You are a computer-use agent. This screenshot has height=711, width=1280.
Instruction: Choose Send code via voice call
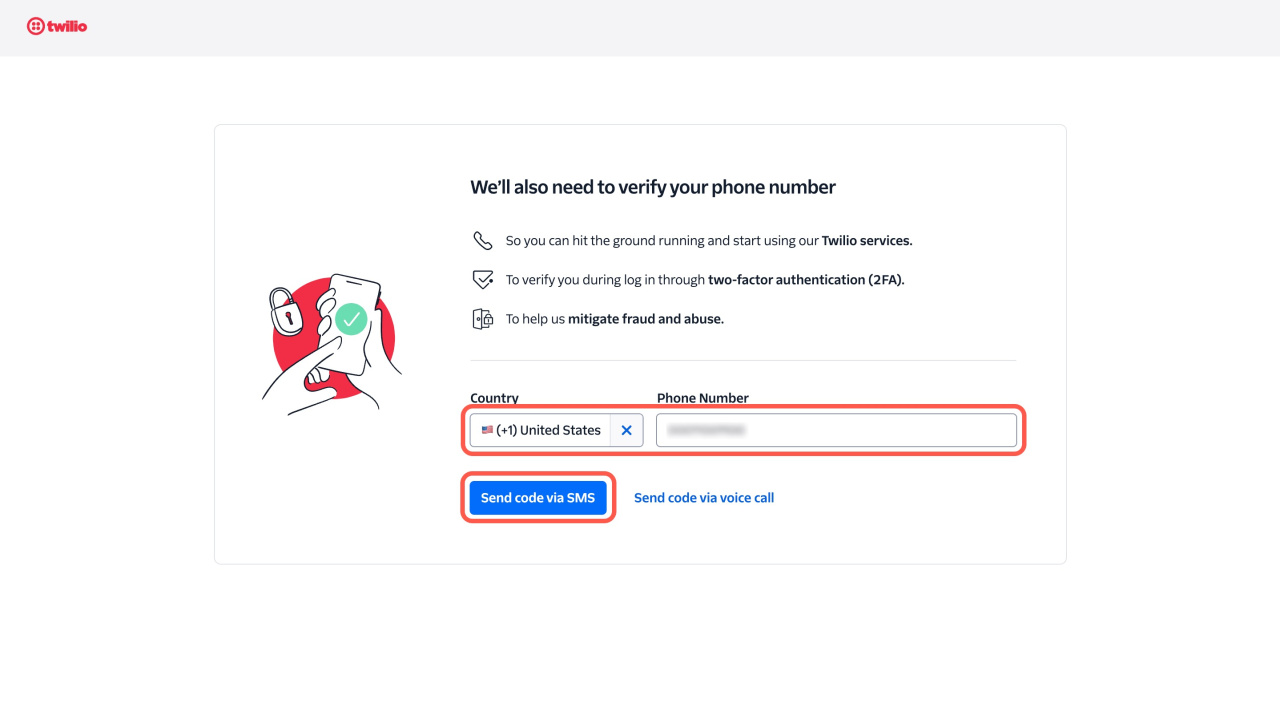coord(704,498)
